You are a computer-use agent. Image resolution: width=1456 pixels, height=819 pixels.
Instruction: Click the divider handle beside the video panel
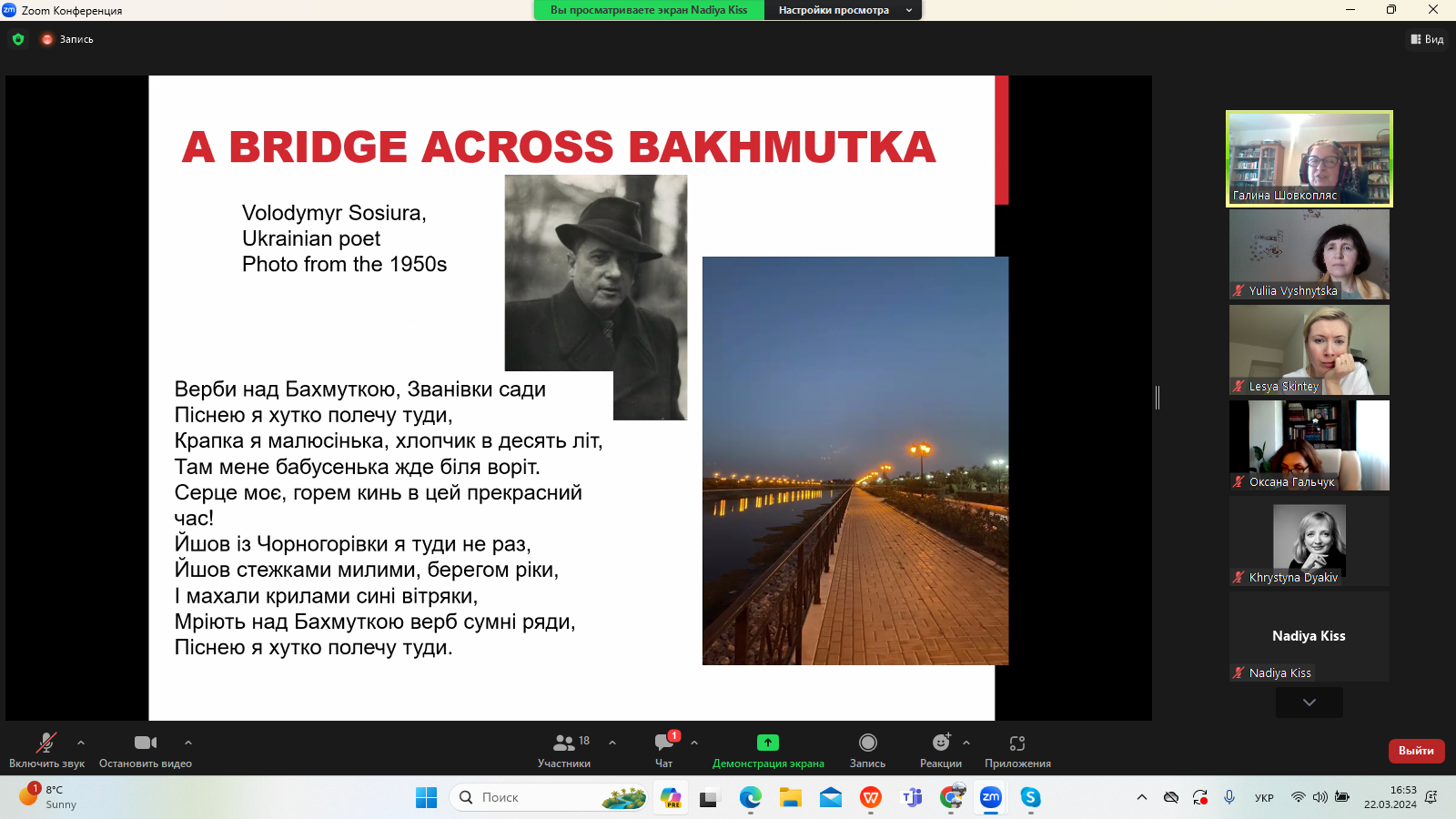pyautogui.click(x=1157, y=397)
